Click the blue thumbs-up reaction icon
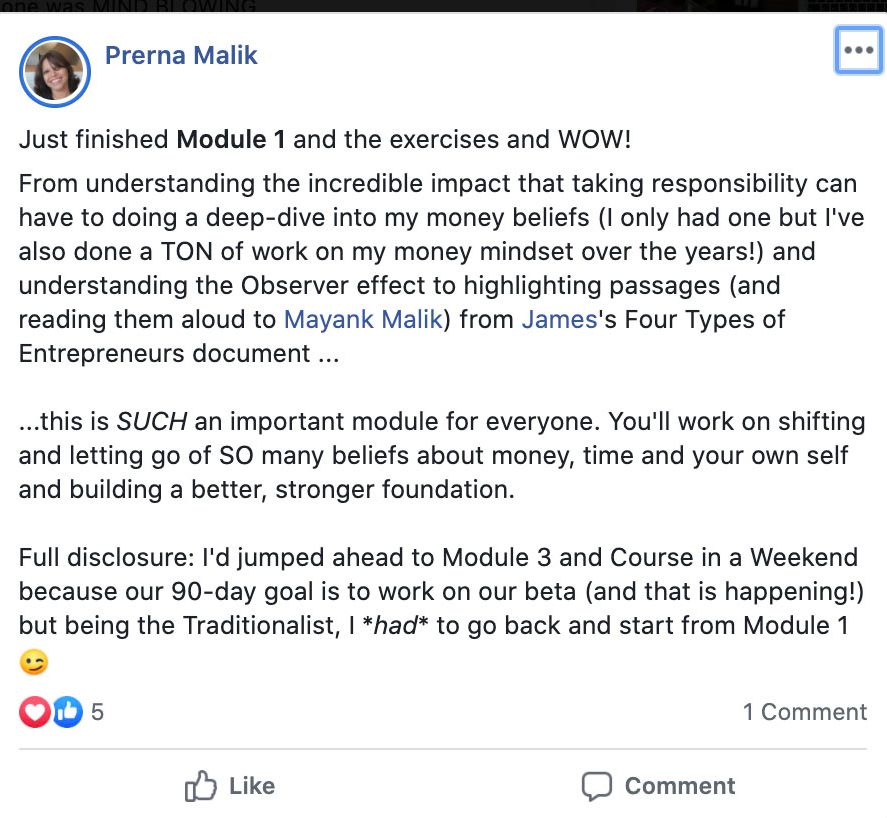The image size is (887, 818). (x=66, y=712)
